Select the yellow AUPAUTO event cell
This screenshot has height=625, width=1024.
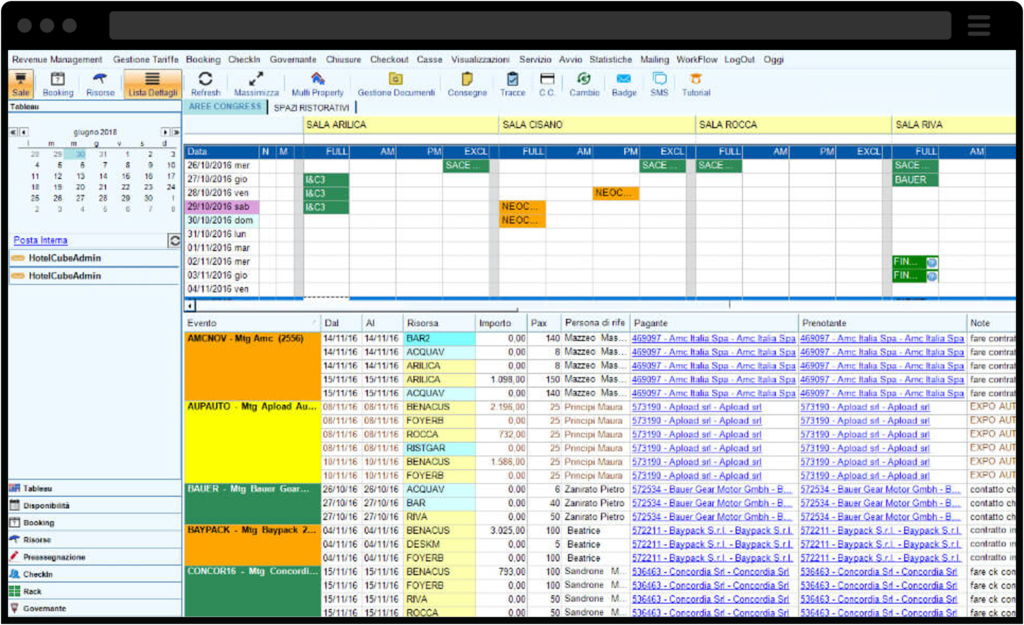[253, 441]
